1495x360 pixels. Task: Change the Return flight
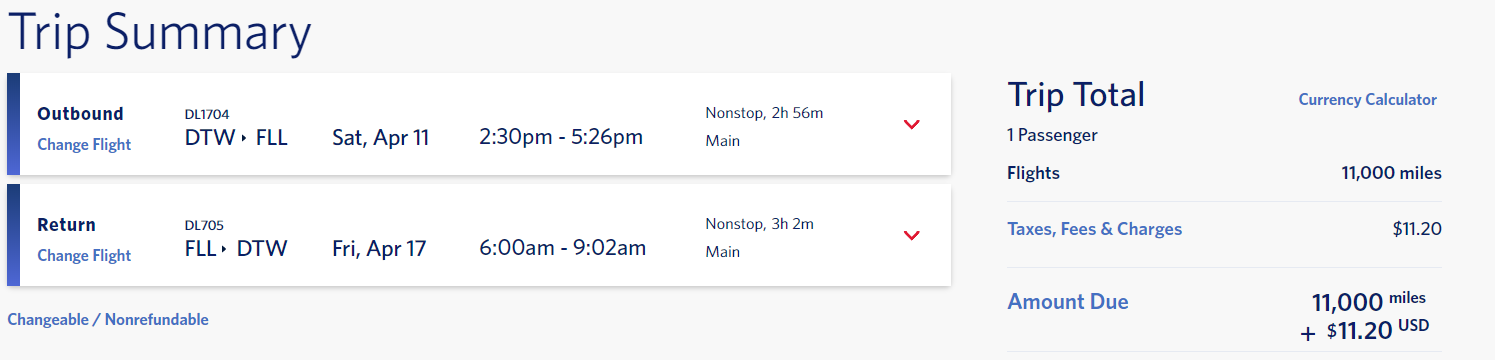pos(84,255)
